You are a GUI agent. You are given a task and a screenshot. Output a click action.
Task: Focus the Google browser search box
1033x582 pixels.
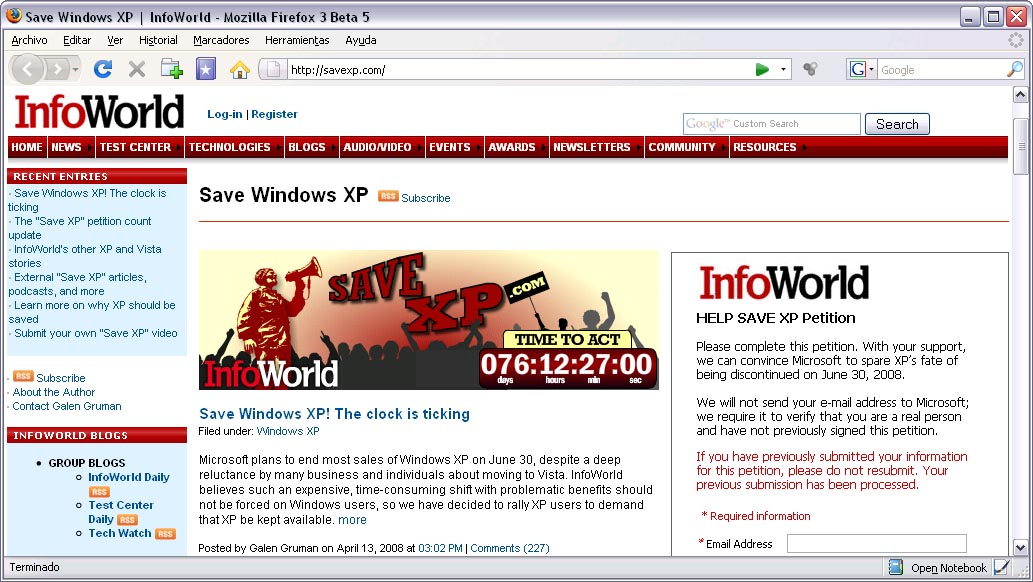(942, 70)
